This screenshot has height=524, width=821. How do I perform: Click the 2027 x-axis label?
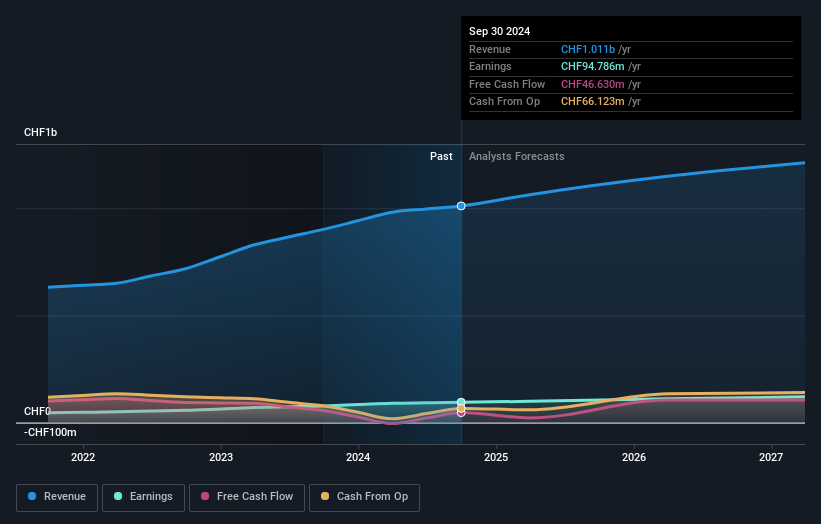coord(771,458)
